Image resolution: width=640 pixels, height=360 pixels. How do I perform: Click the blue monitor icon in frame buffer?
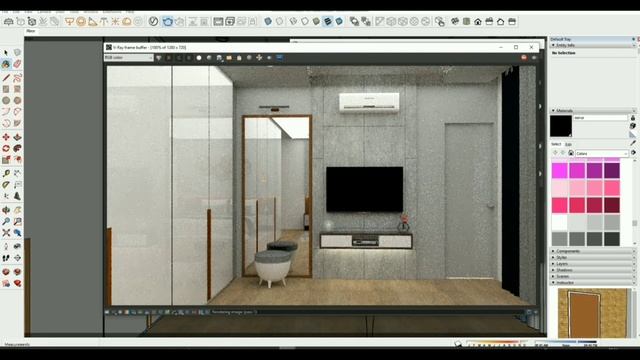coord(280,58)
